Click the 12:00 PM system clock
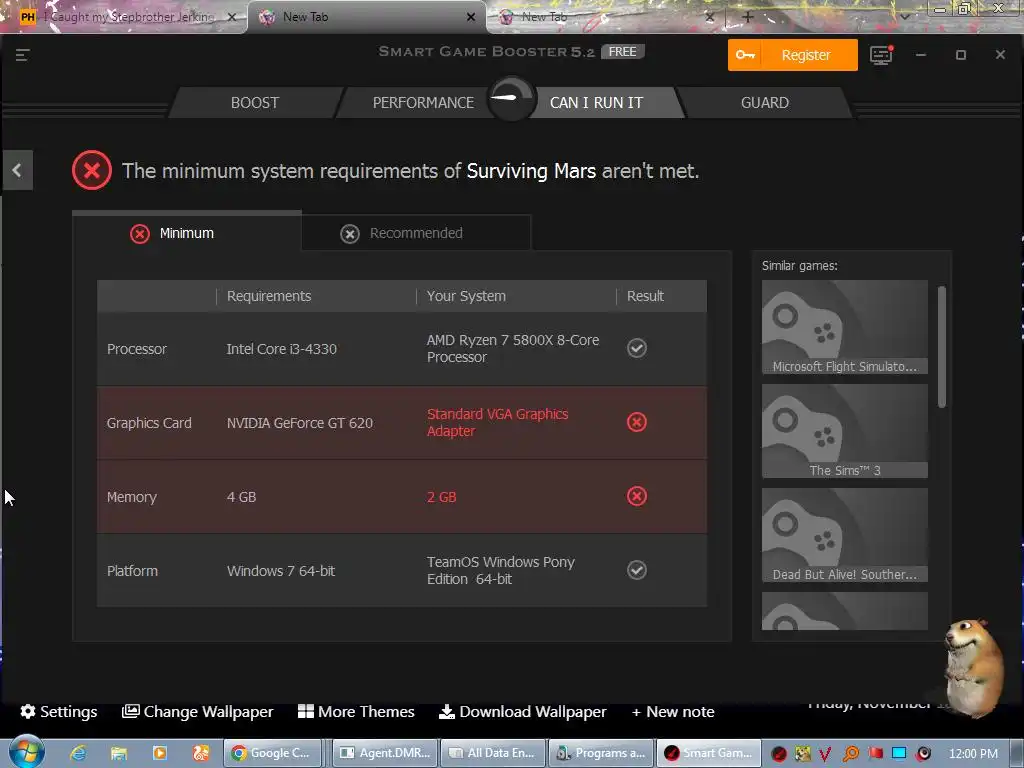1024x768 pixels. point(973,754)
